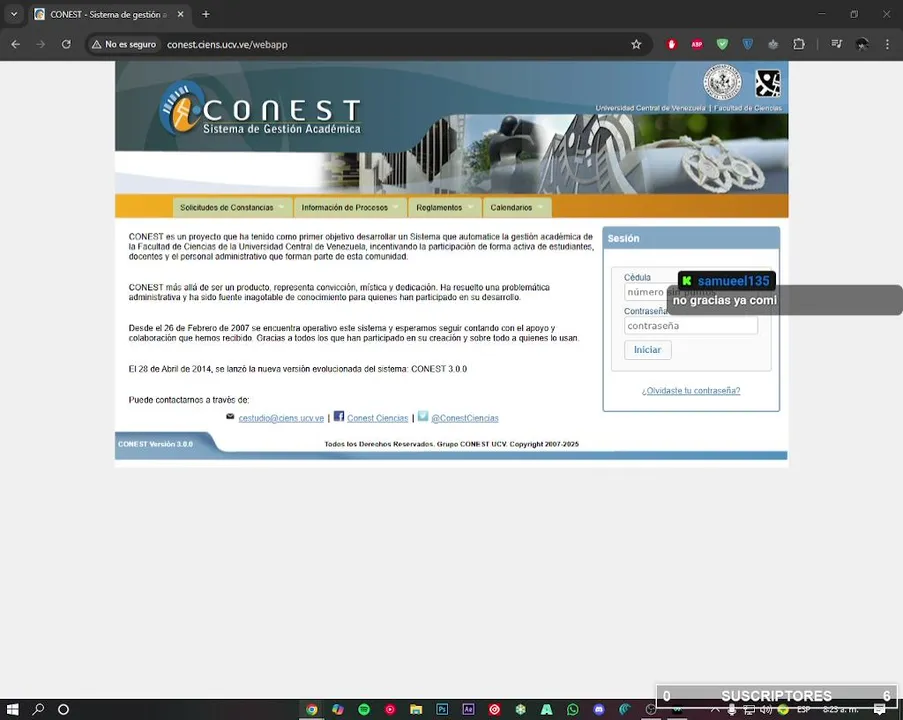
Task: Launch Photoshop from the taskbar
Action: pyautogui.click(x=442, y=709)
